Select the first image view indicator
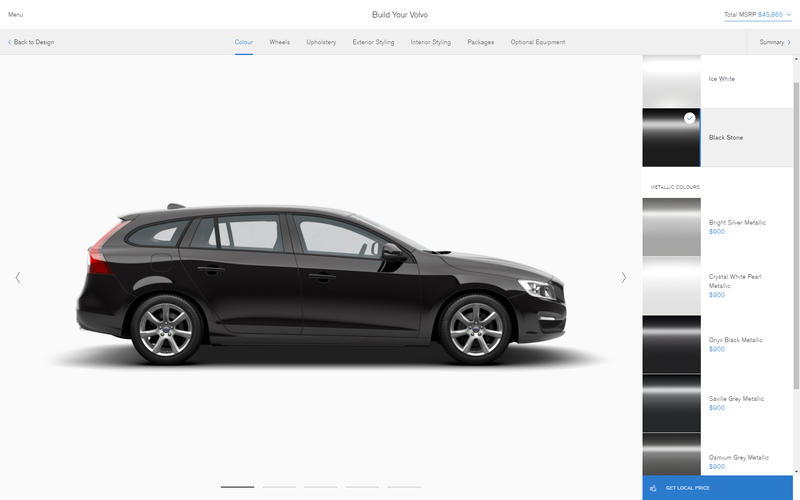Image resolution: width=800 pixels, height=500 pixels. pyautogui.click(x=237, y=487)
